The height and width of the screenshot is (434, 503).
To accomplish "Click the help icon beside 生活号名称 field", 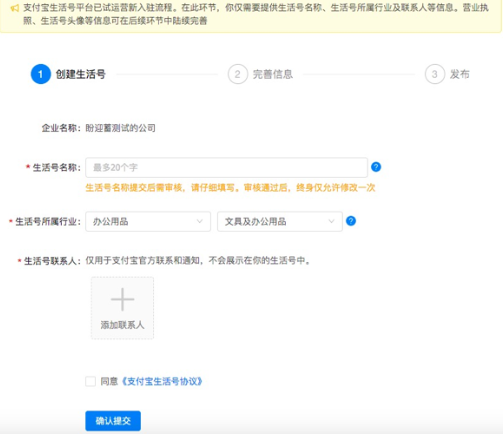I will 376,167.
